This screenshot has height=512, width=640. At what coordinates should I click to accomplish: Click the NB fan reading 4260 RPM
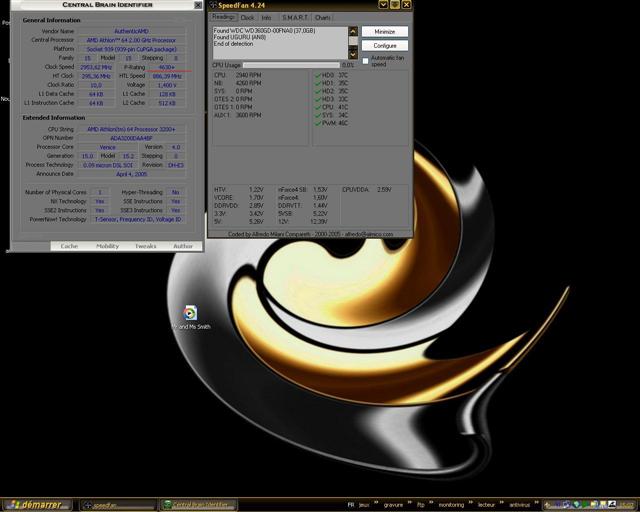click(248, 83)
